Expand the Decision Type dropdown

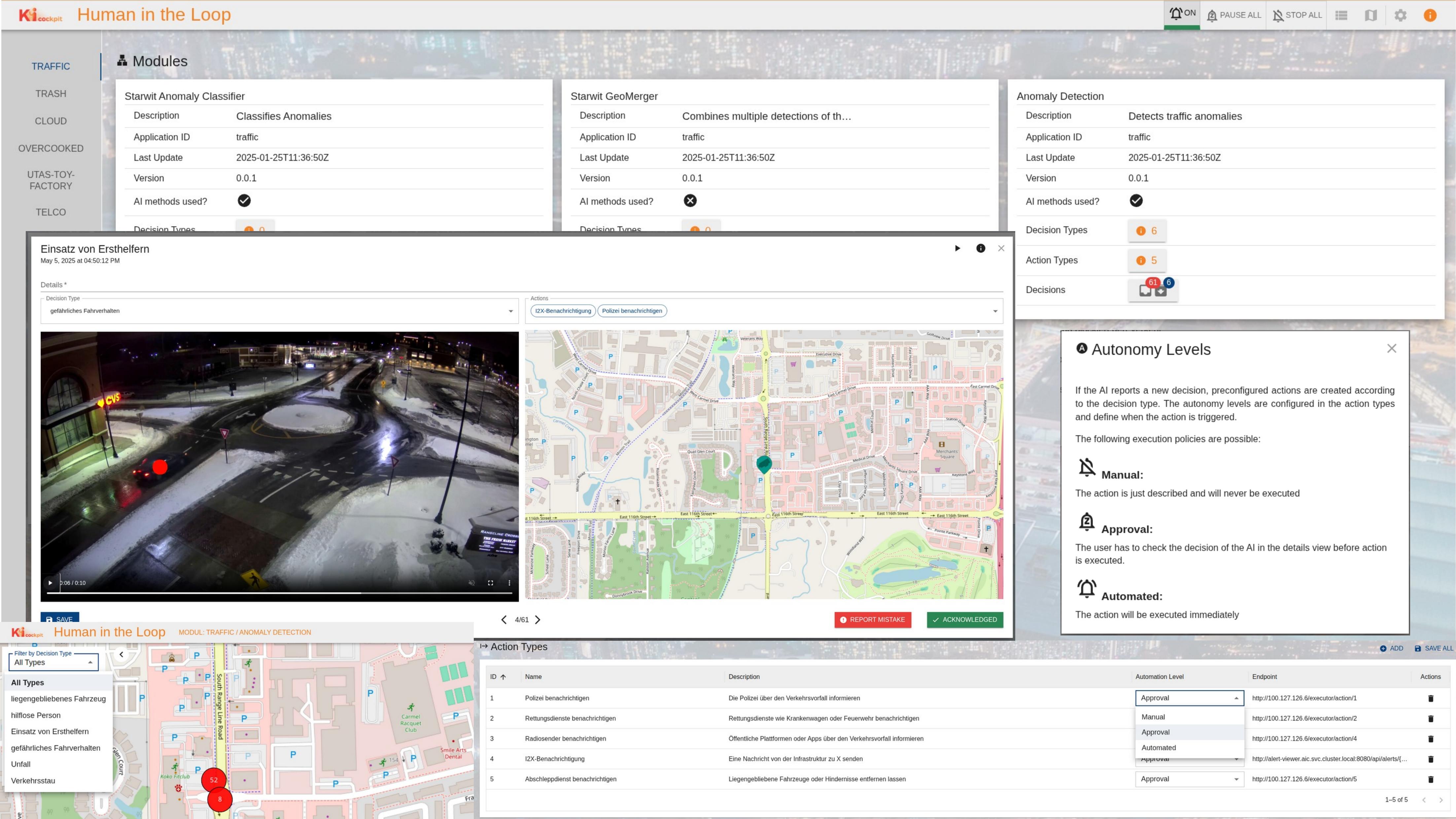pos(510,311)
